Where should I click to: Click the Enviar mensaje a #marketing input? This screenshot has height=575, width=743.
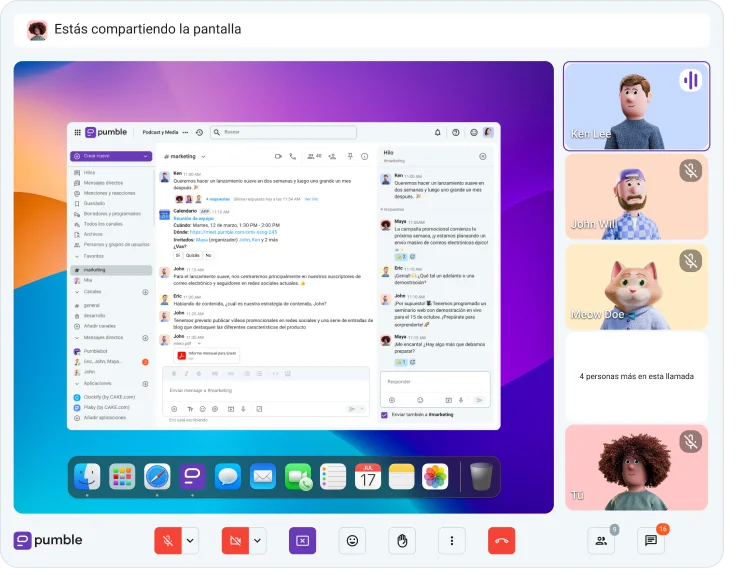point(265,391)
